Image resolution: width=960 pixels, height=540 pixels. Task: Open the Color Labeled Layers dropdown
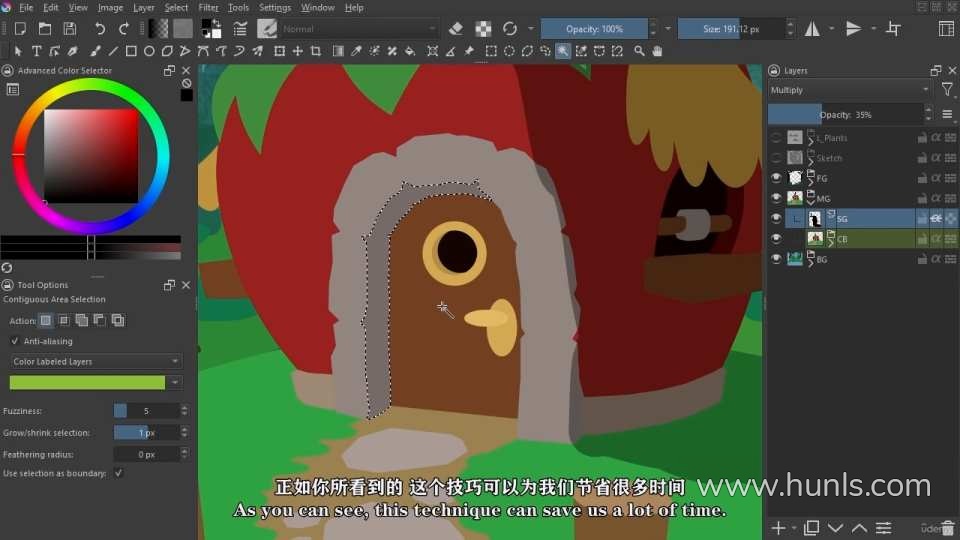[x=96, y=361]
